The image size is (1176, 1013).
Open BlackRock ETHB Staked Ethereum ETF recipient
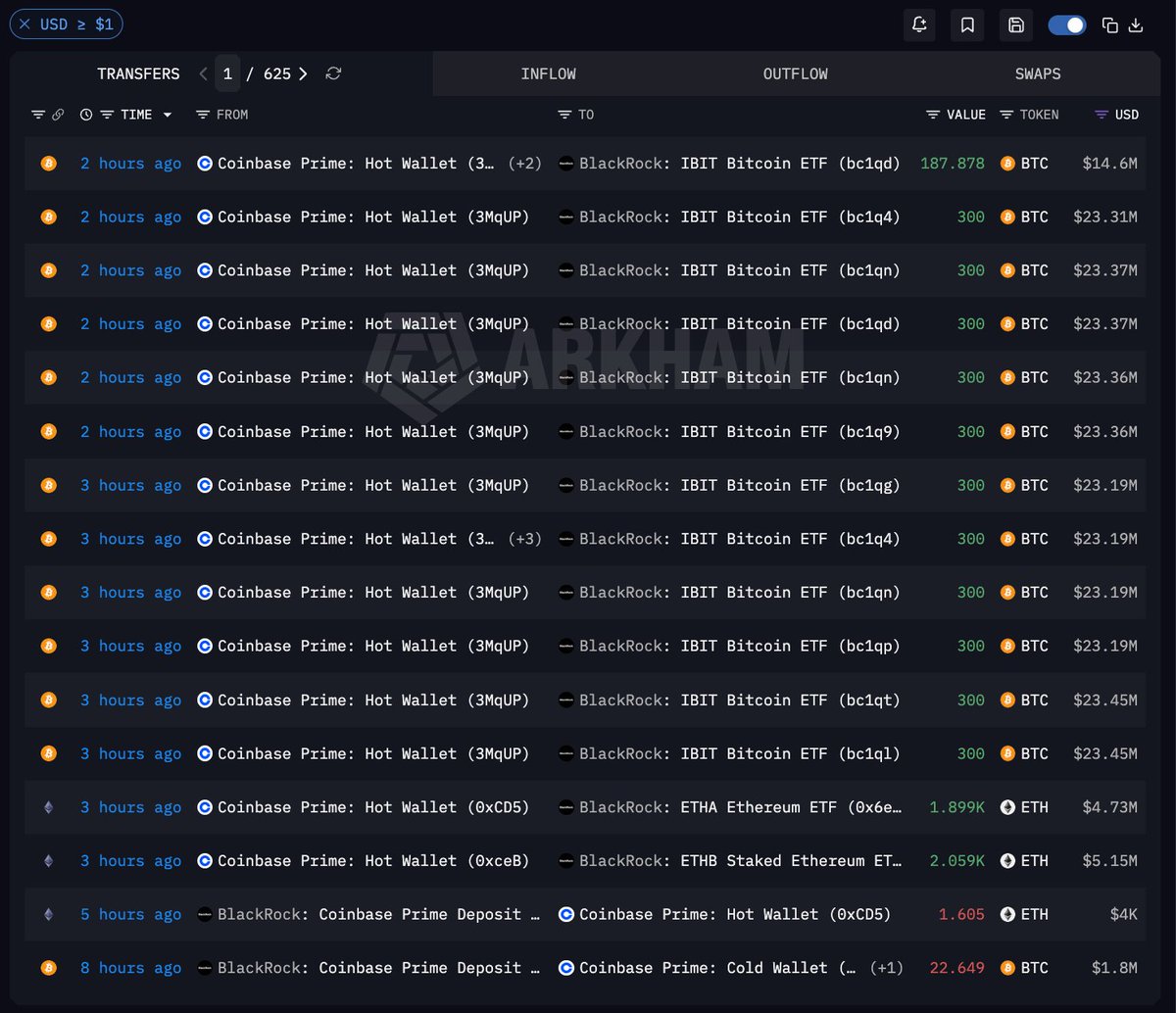point(739,861)
